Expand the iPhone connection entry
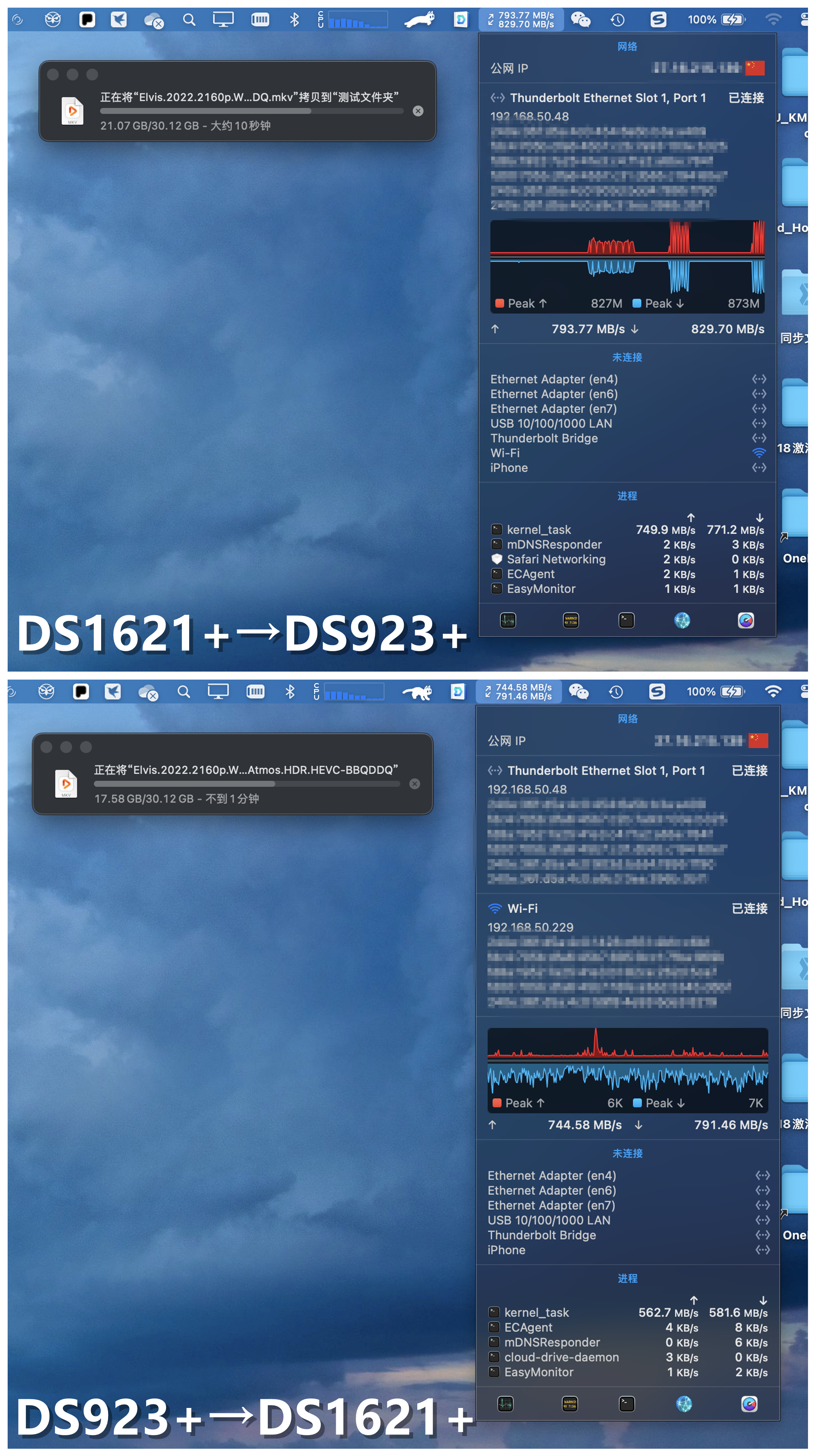This screenshot has height=1456, width=816. click(508, 467)
